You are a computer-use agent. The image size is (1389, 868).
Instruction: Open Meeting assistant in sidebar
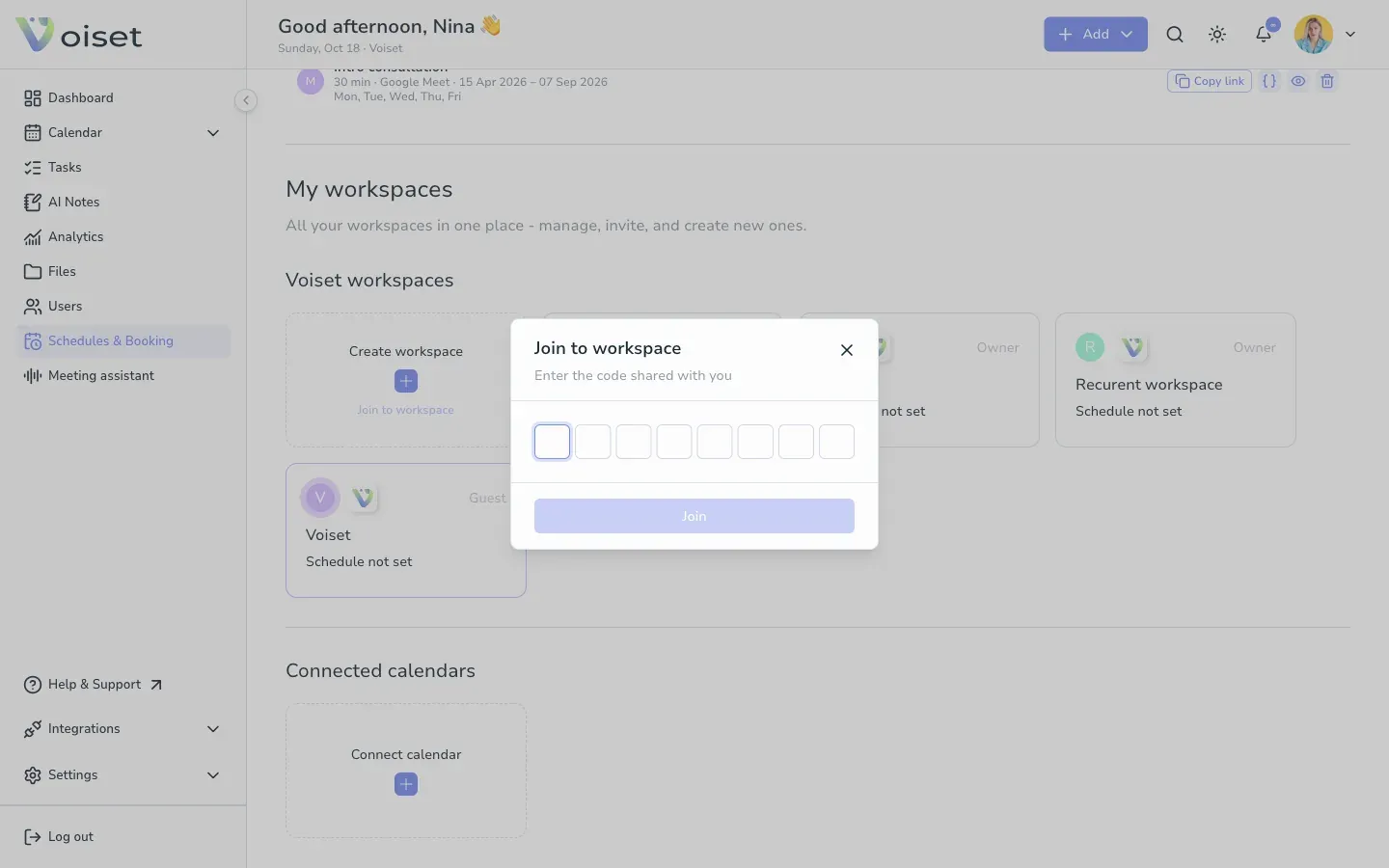(123, 376)
